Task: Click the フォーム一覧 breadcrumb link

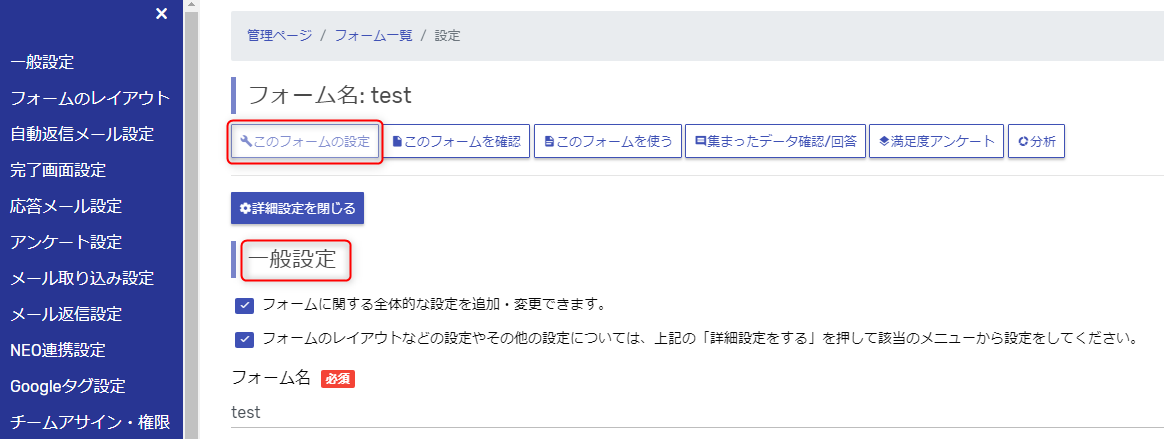Action: [x=373, y=35]
